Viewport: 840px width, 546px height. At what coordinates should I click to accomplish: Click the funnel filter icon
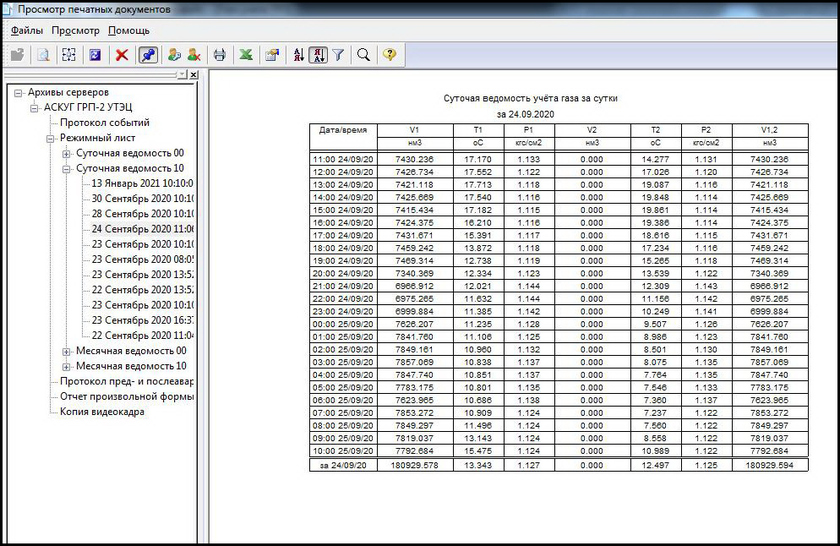[338, 55]
